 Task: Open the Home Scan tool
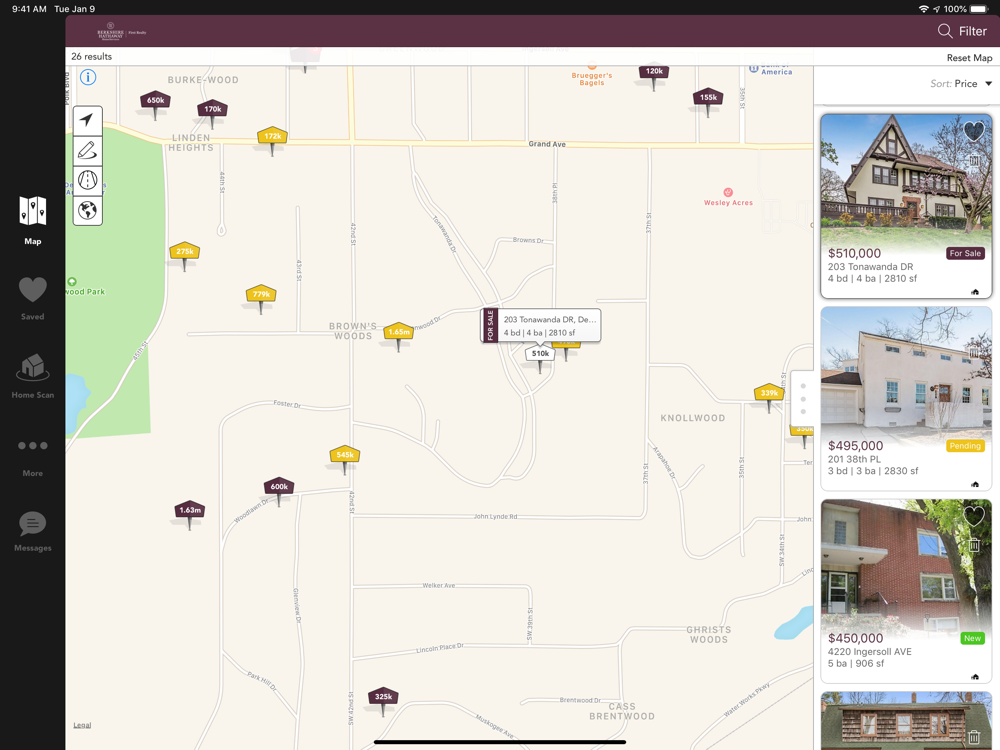click(33, 376)
